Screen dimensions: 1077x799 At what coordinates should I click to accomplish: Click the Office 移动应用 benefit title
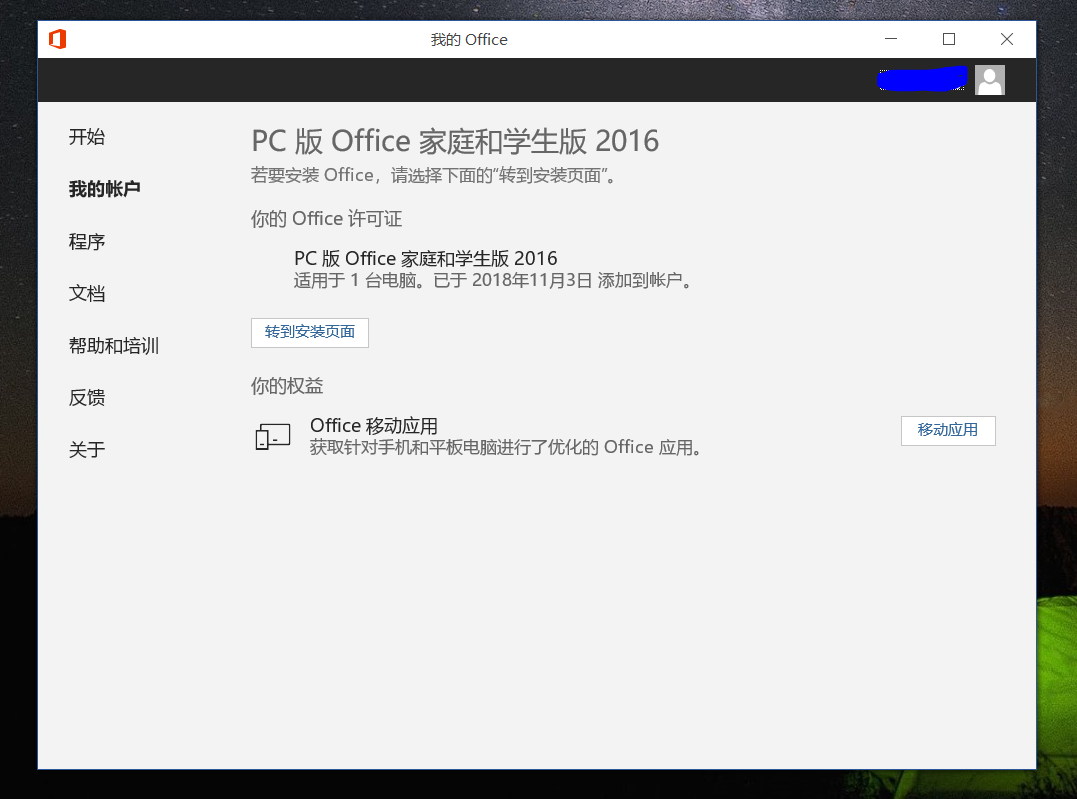pos(374,426)
